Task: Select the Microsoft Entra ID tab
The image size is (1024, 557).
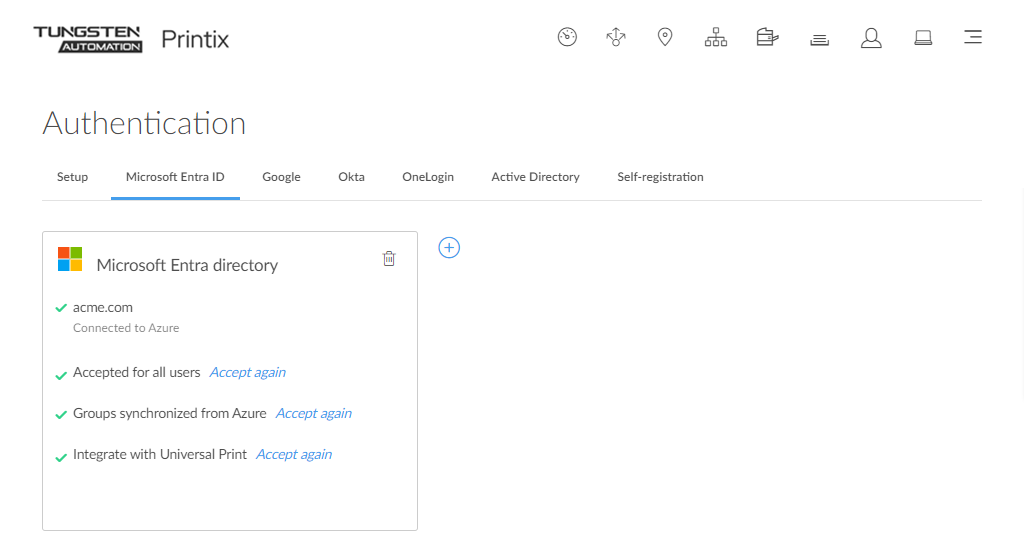Action: click(175, 177)
